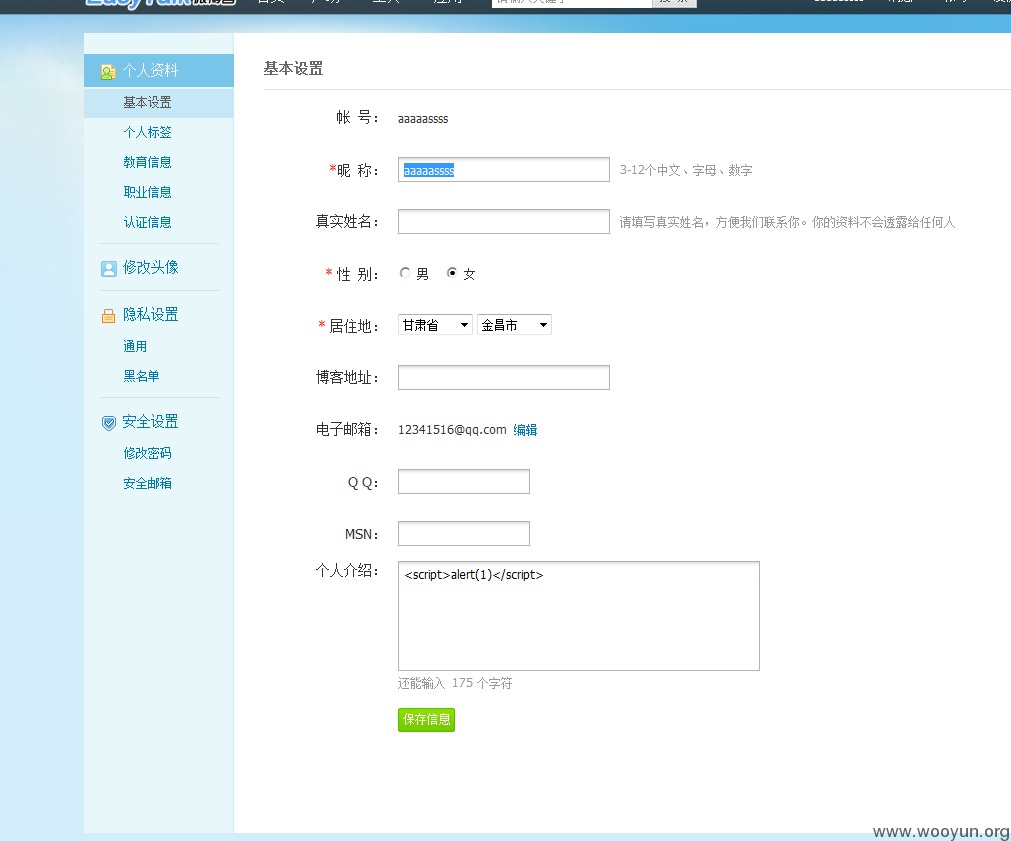Click the 博客地址 blog address field
Image resolution: width=1011 pixels, height=841 pixels.
504,377
